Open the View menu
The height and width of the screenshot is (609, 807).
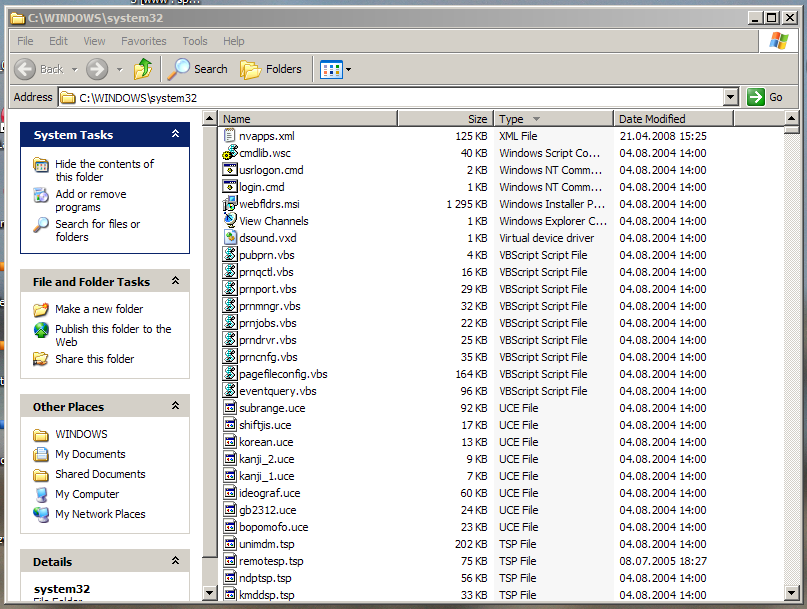(94, 41)
